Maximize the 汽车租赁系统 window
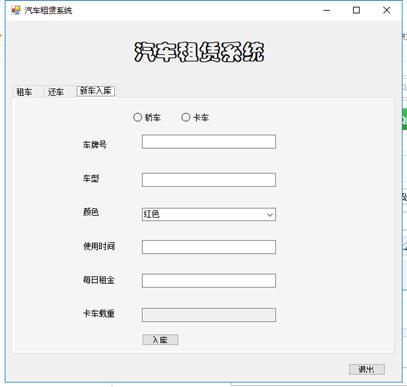407x387 pixels. [x=356, y=10]
